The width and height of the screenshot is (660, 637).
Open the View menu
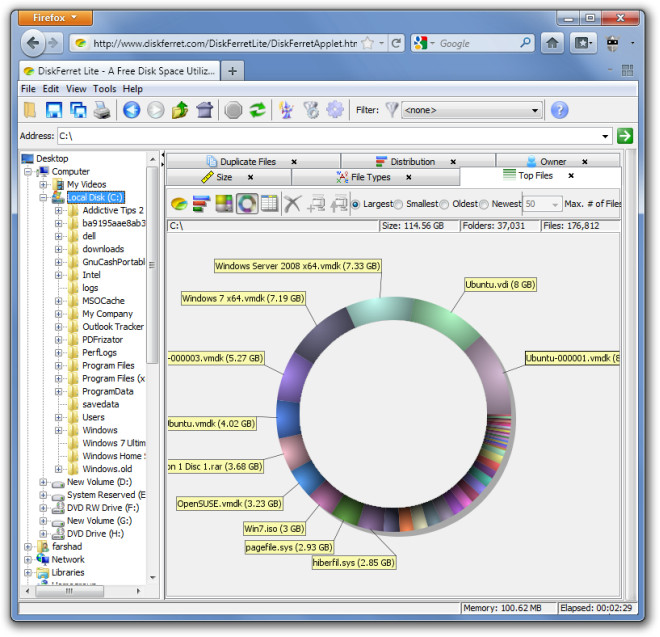[x=76, y=89]
